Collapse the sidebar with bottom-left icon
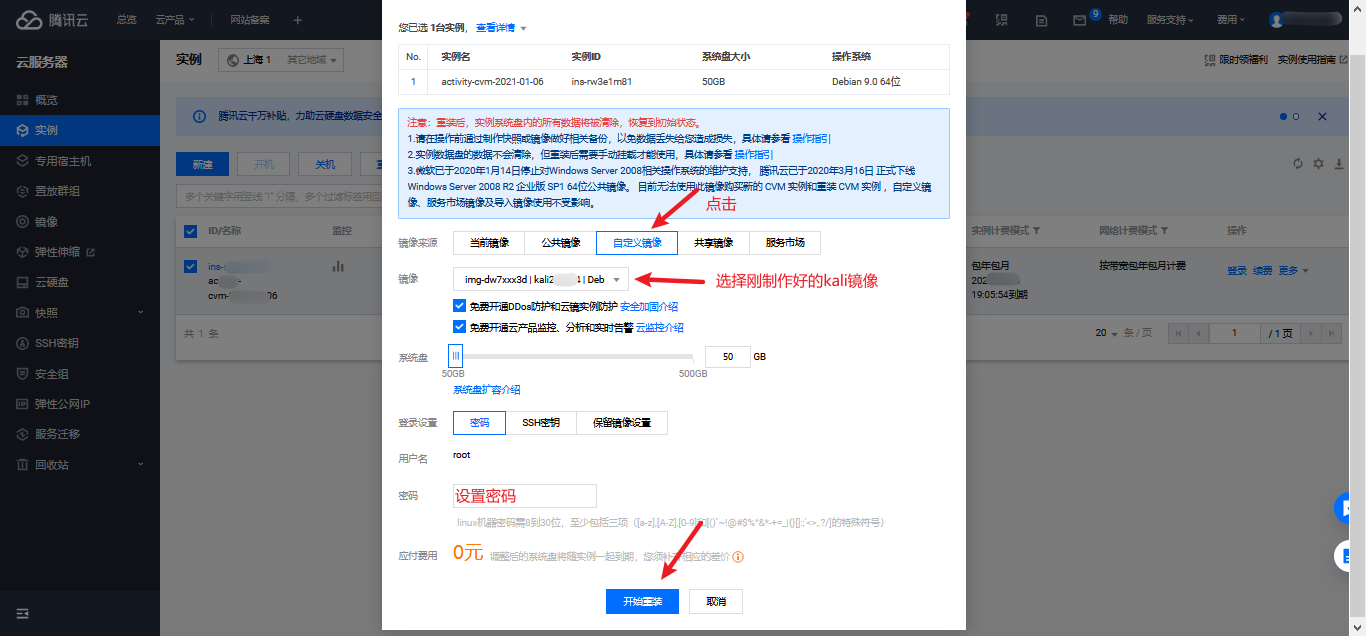This screenshot has width=1366, height=636. pos(23,613)
